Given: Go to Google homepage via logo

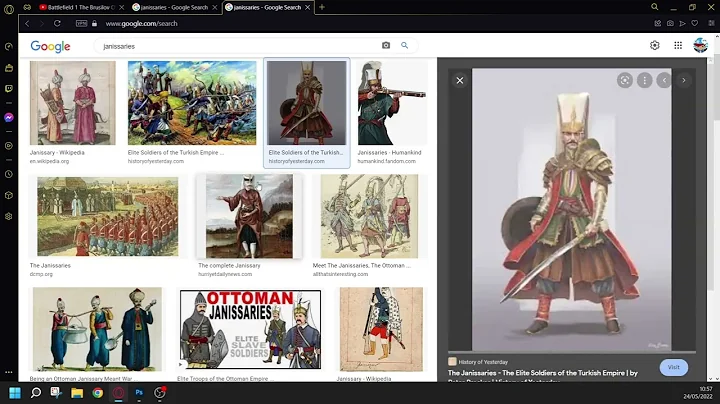Looking at the screenshot, I should 51,46.
